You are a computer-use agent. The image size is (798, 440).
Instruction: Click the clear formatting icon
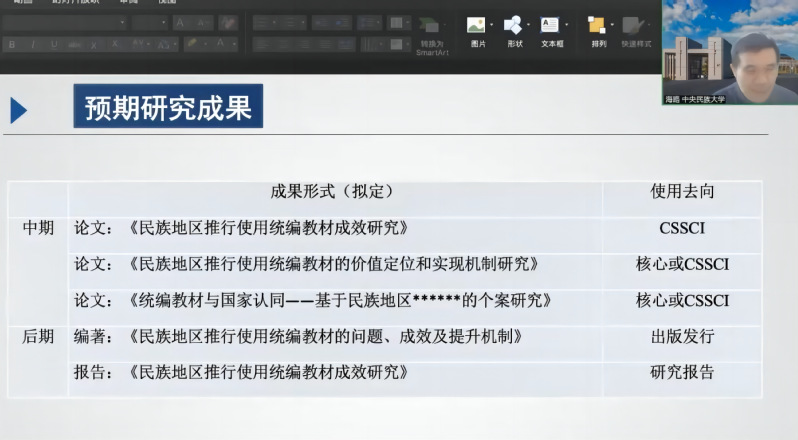point(228,22)
